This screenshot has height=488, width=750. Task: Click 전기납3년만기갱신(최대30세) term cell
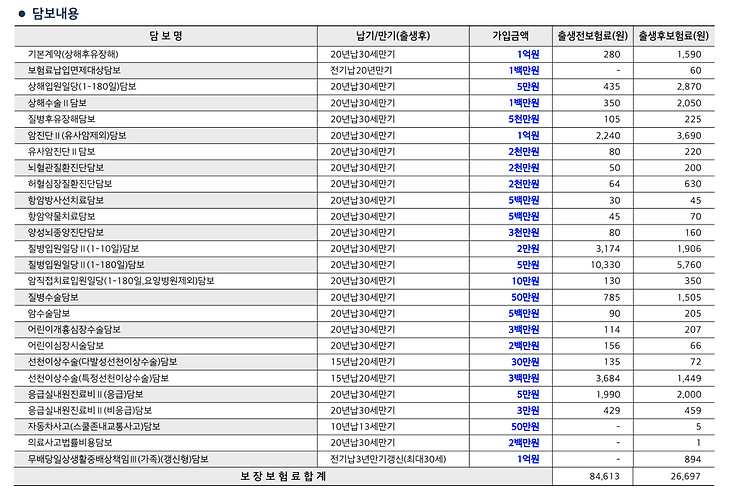tap(388, 459)
